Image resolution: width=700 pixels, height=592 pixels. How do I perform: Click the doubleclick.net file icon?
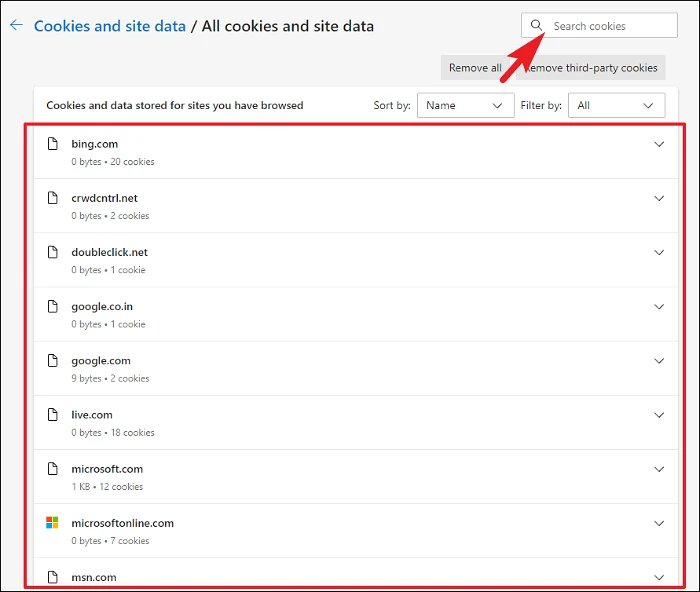[53, 252]
